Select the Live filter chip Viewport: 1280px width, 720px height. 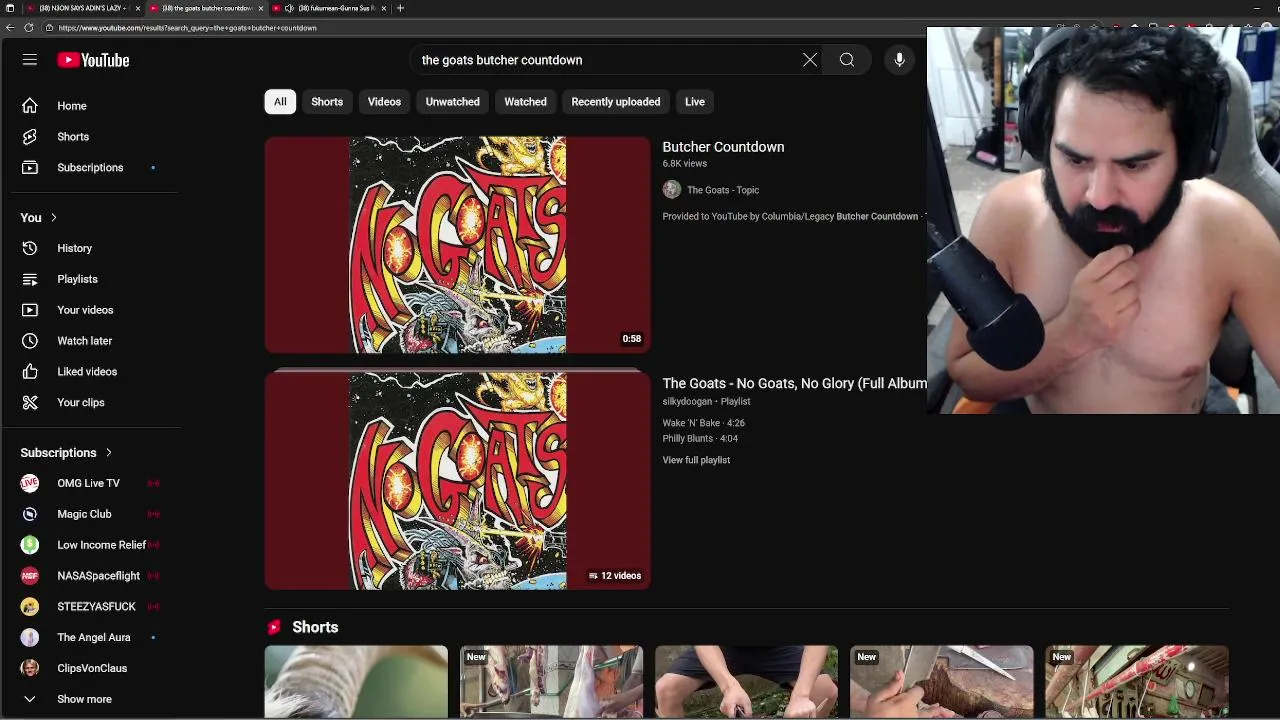pyautogui.click(x=695, y=102)
